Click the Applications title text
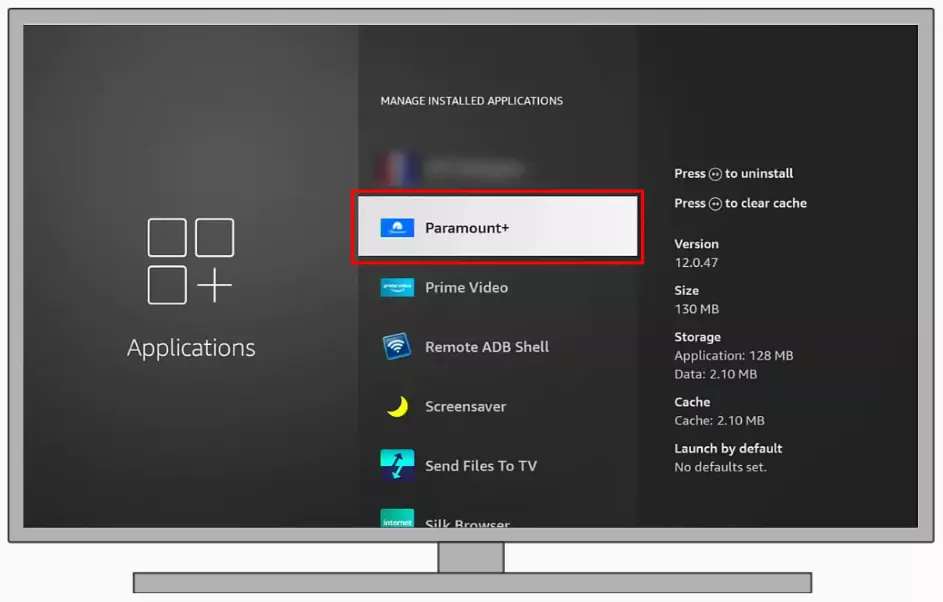Viewport: 943px width, 602px height. click(191, 348)
